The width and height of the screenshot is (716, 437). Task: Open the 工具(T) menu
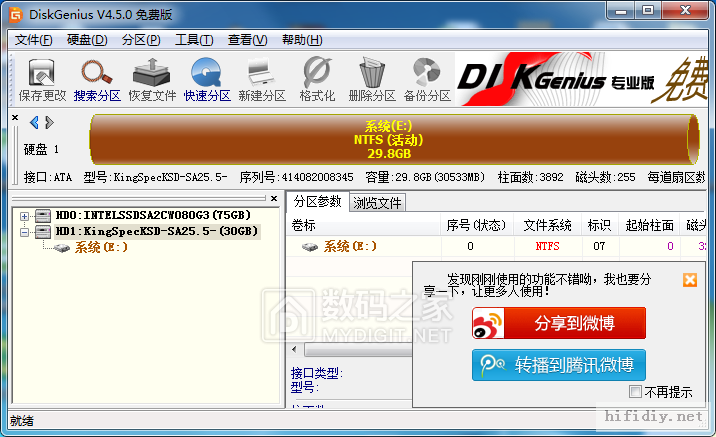(194, 40)
